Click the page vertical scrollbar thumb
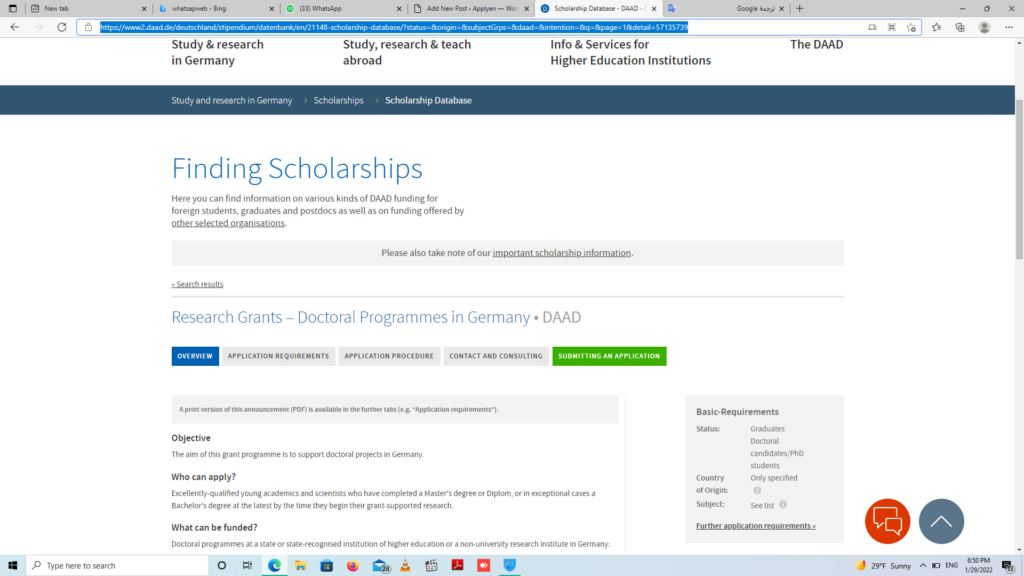 tap(1019, 179)
